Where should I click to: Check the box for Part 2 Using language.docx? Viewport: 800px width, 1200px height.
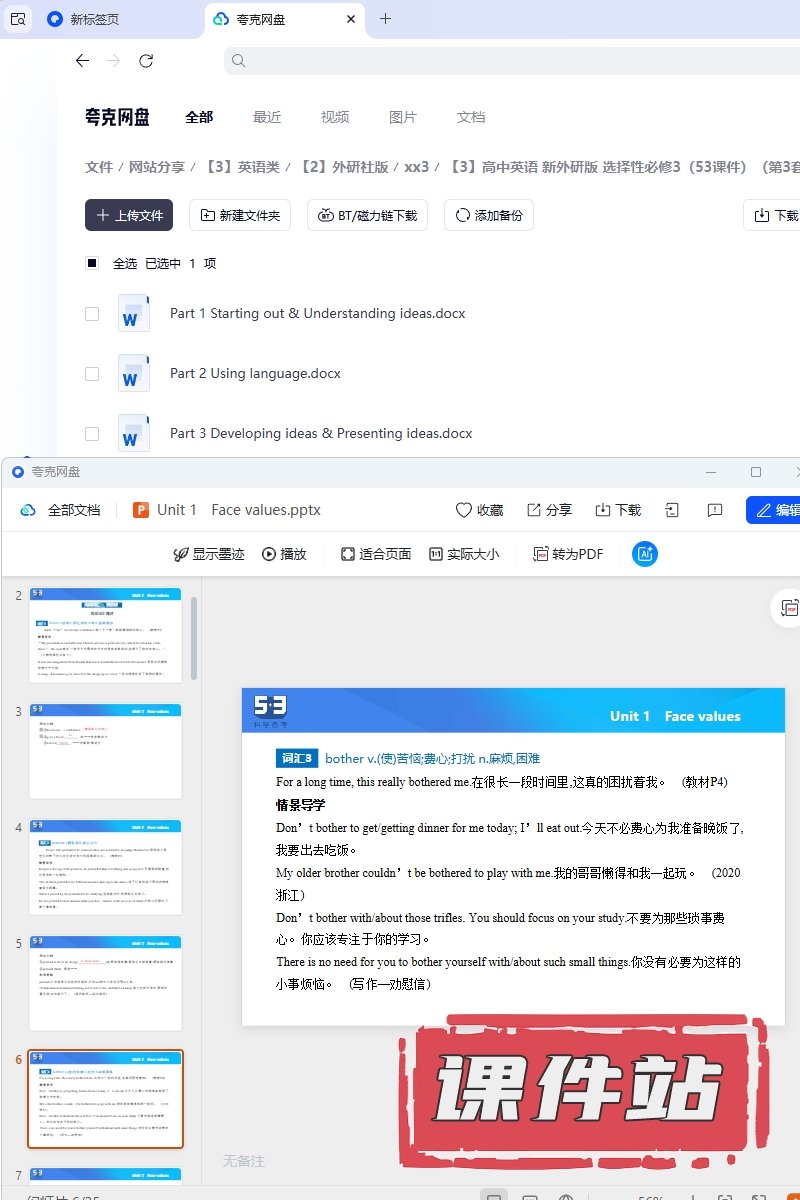coord(92,373)
